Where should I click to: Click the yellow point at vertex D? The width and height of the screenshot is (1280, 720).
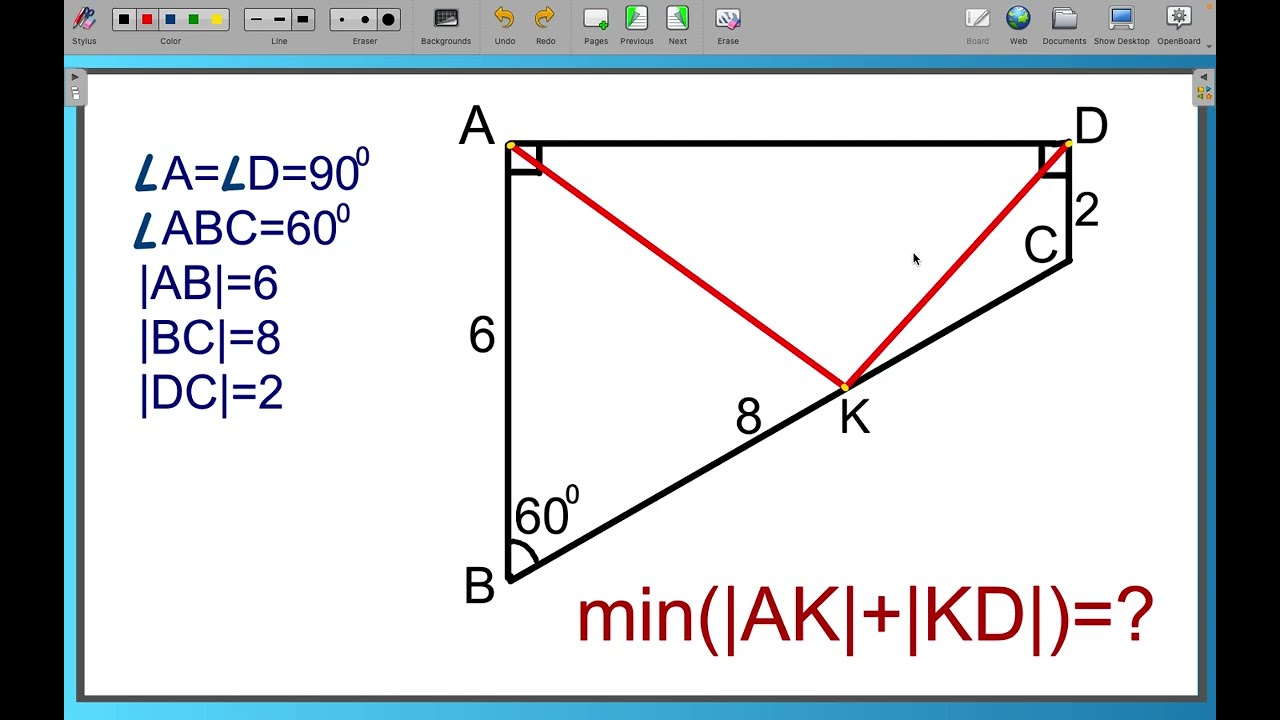coord(1068,144)
